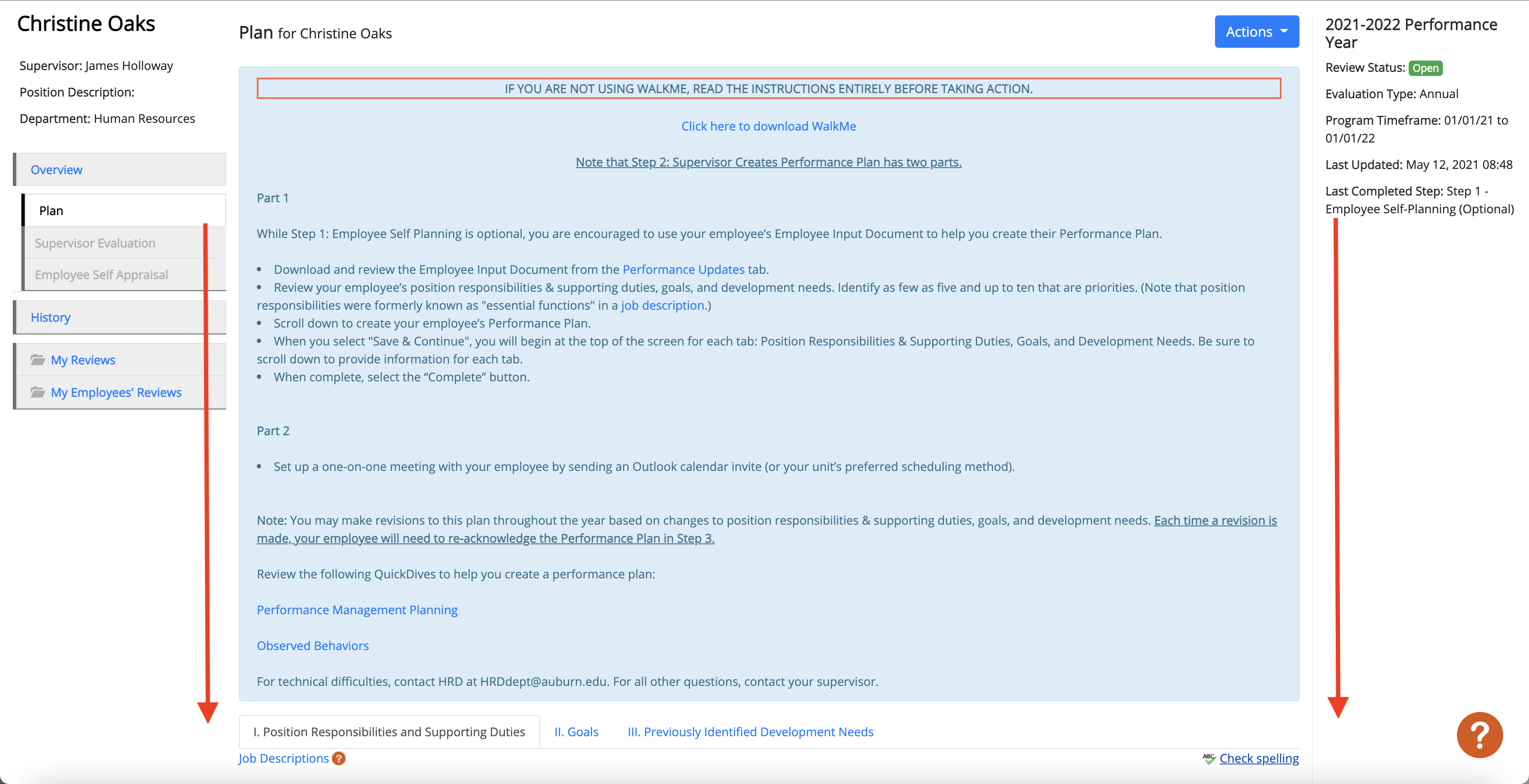Open Observed Behaviors QuickDive link
The image size is (1529, 784).
[312, 645]
